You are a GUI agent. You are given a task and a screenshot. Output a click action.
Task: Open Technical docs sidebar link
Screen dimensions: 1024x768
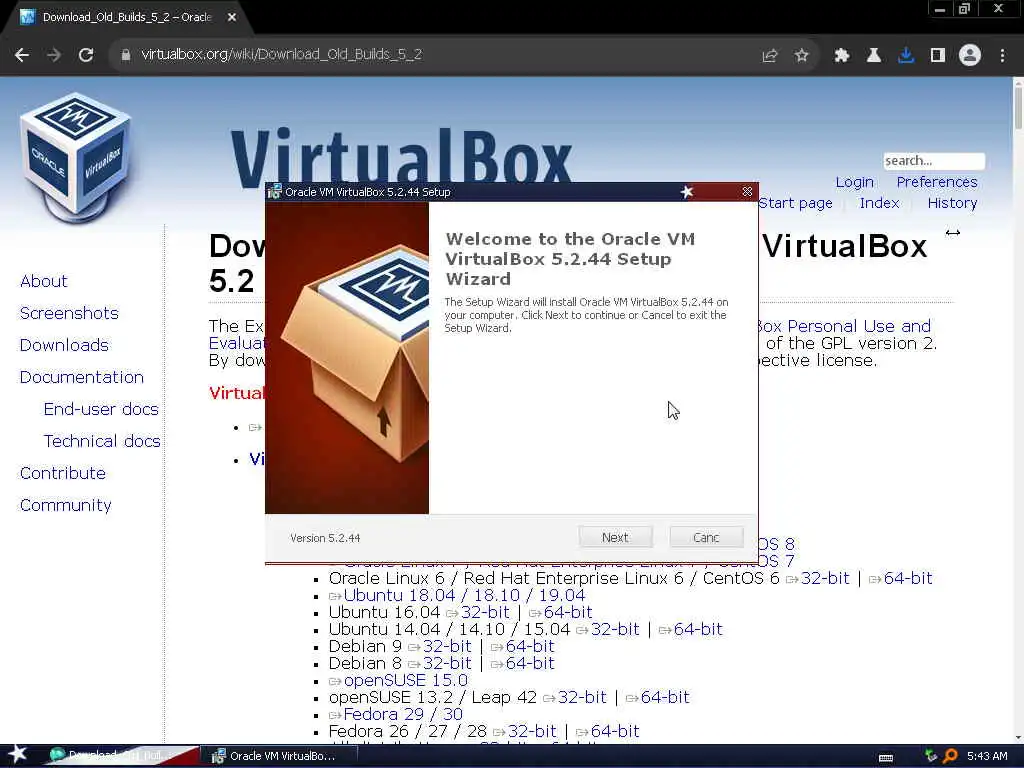[x=102, y=441]
